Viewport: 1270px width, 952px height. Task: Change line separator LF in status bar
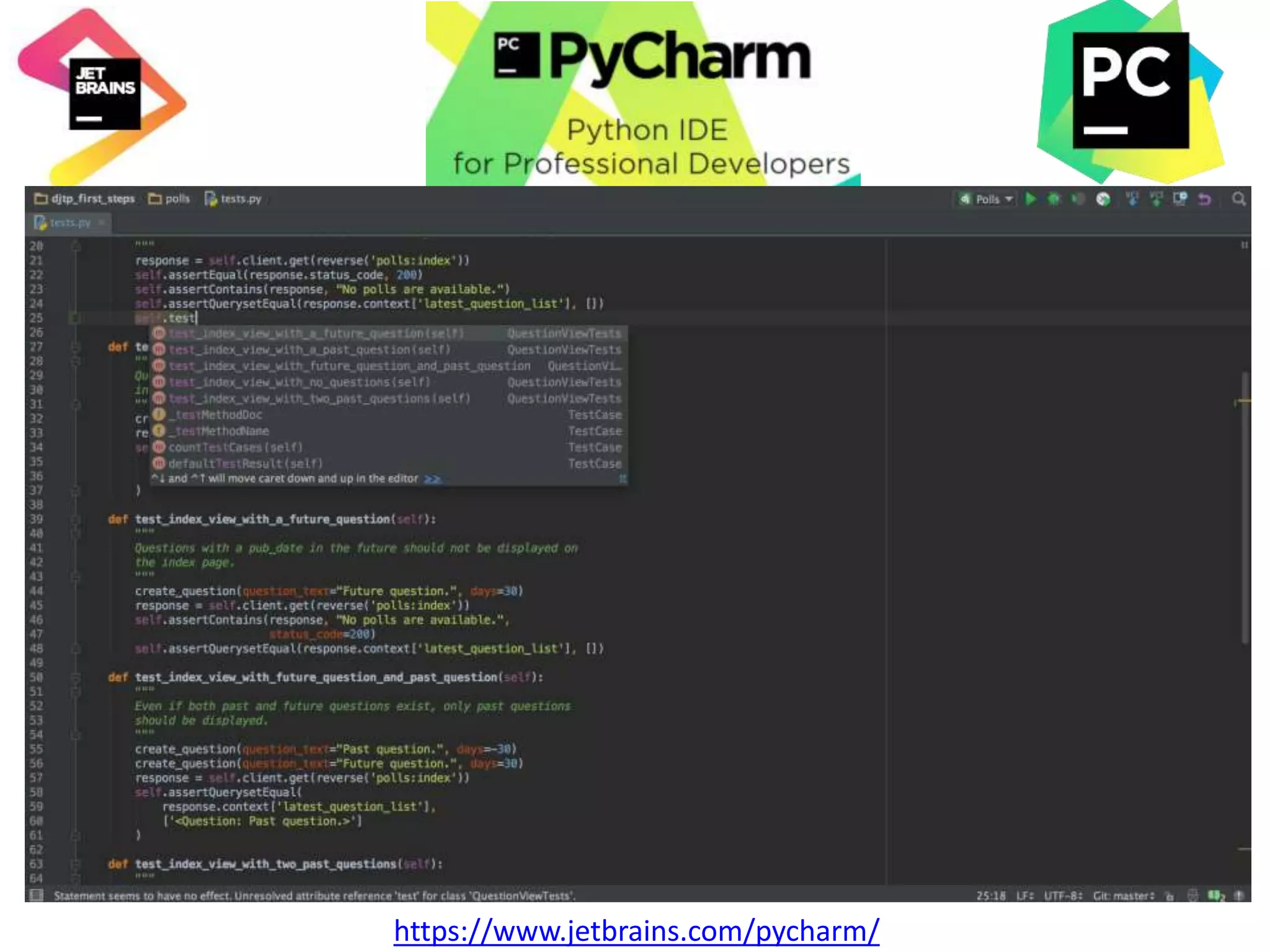[x=1025, y=896]
